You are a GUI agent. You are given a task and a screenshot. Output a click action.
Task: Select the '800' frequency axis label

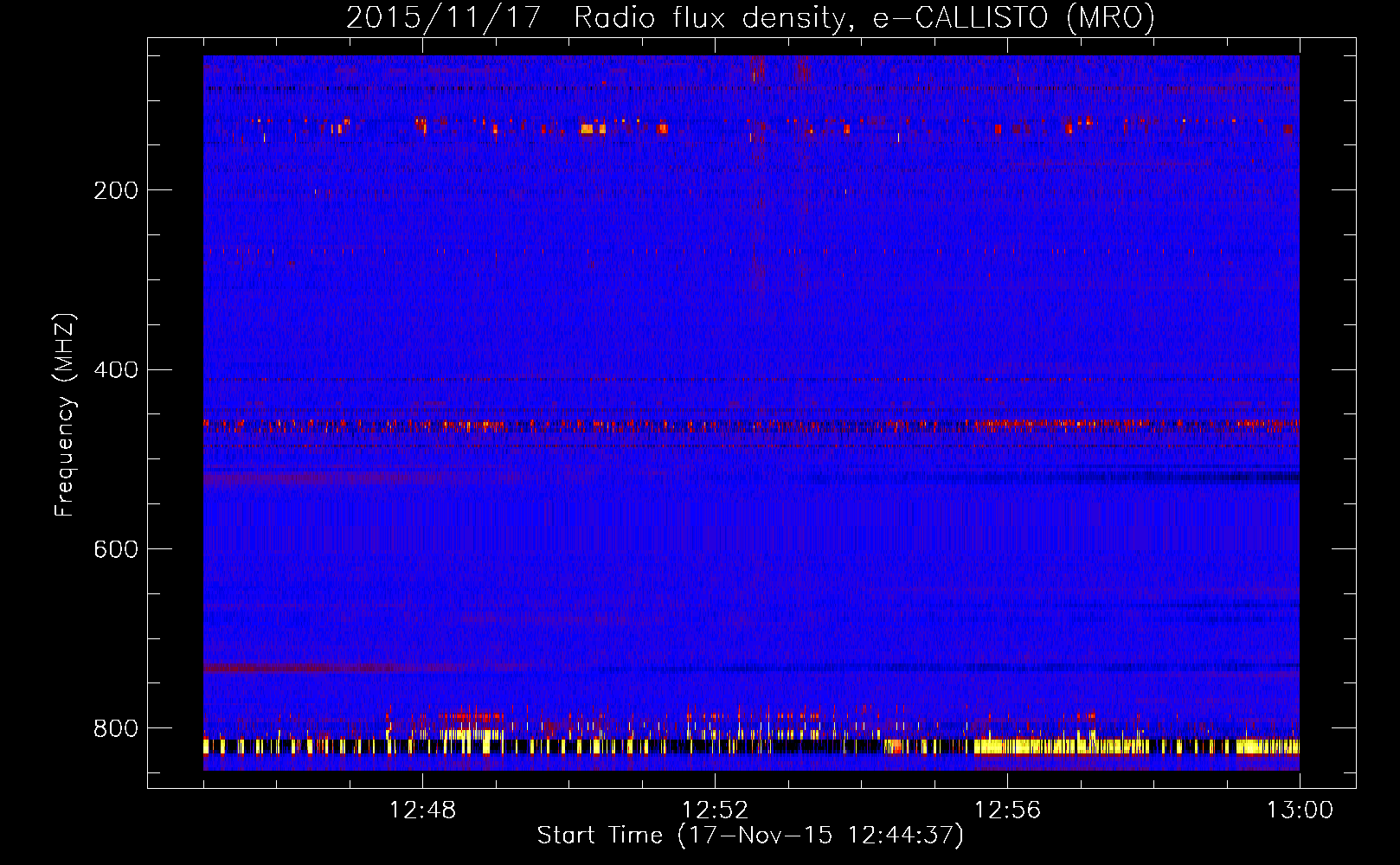pos(115,728)
